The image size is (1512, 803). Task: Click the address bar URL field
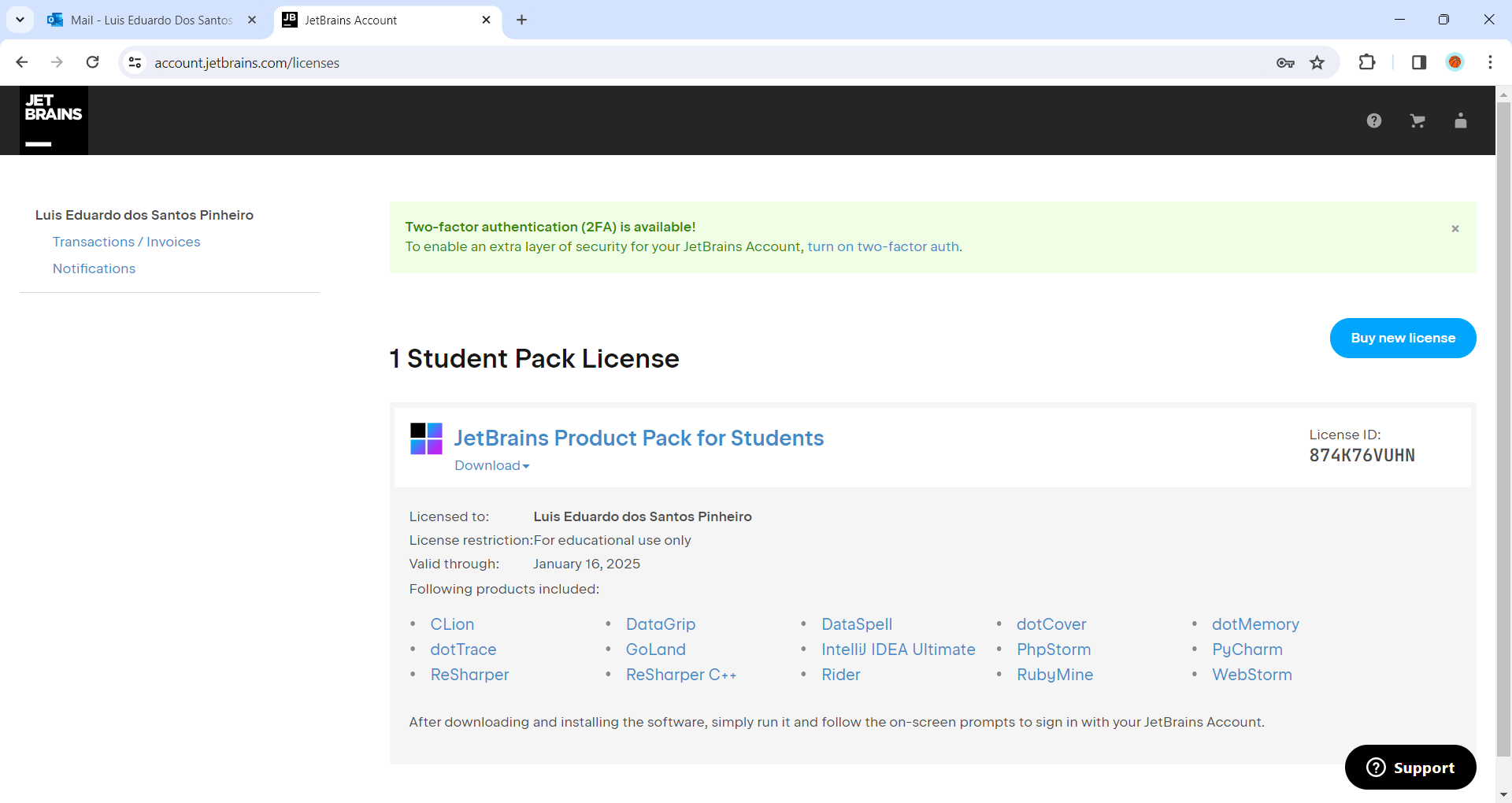click(709, 62)
